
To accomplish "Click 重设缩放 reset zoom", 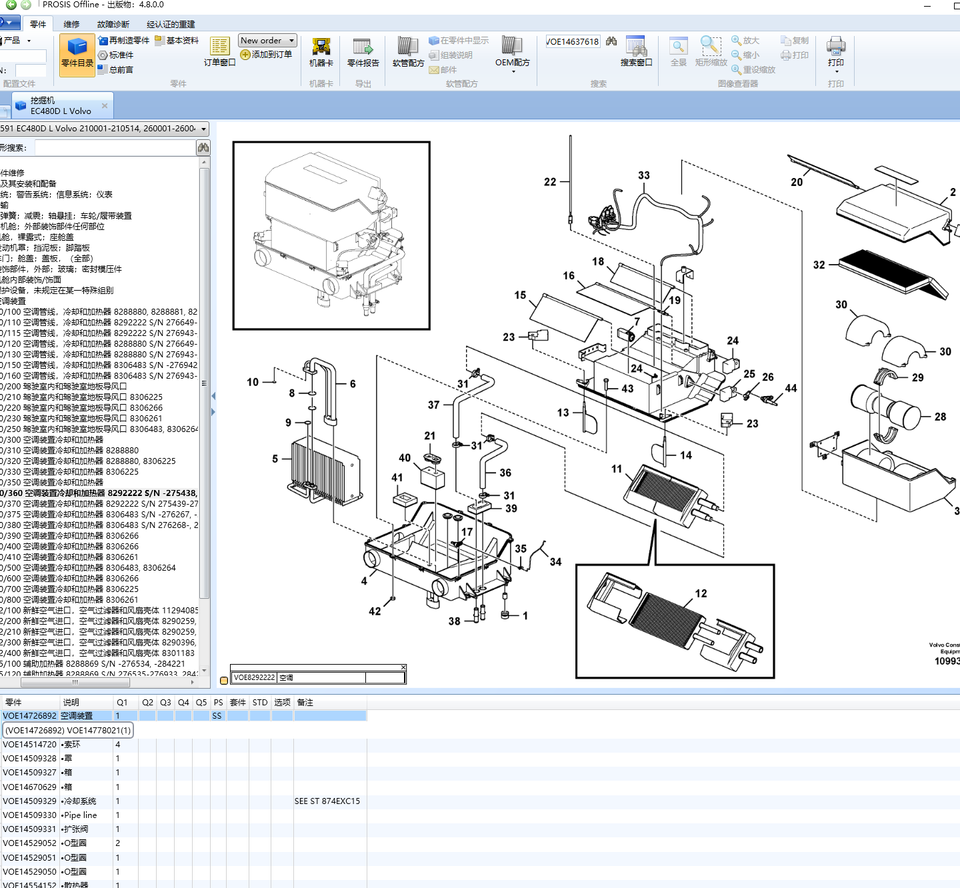I will coord(754,70).
